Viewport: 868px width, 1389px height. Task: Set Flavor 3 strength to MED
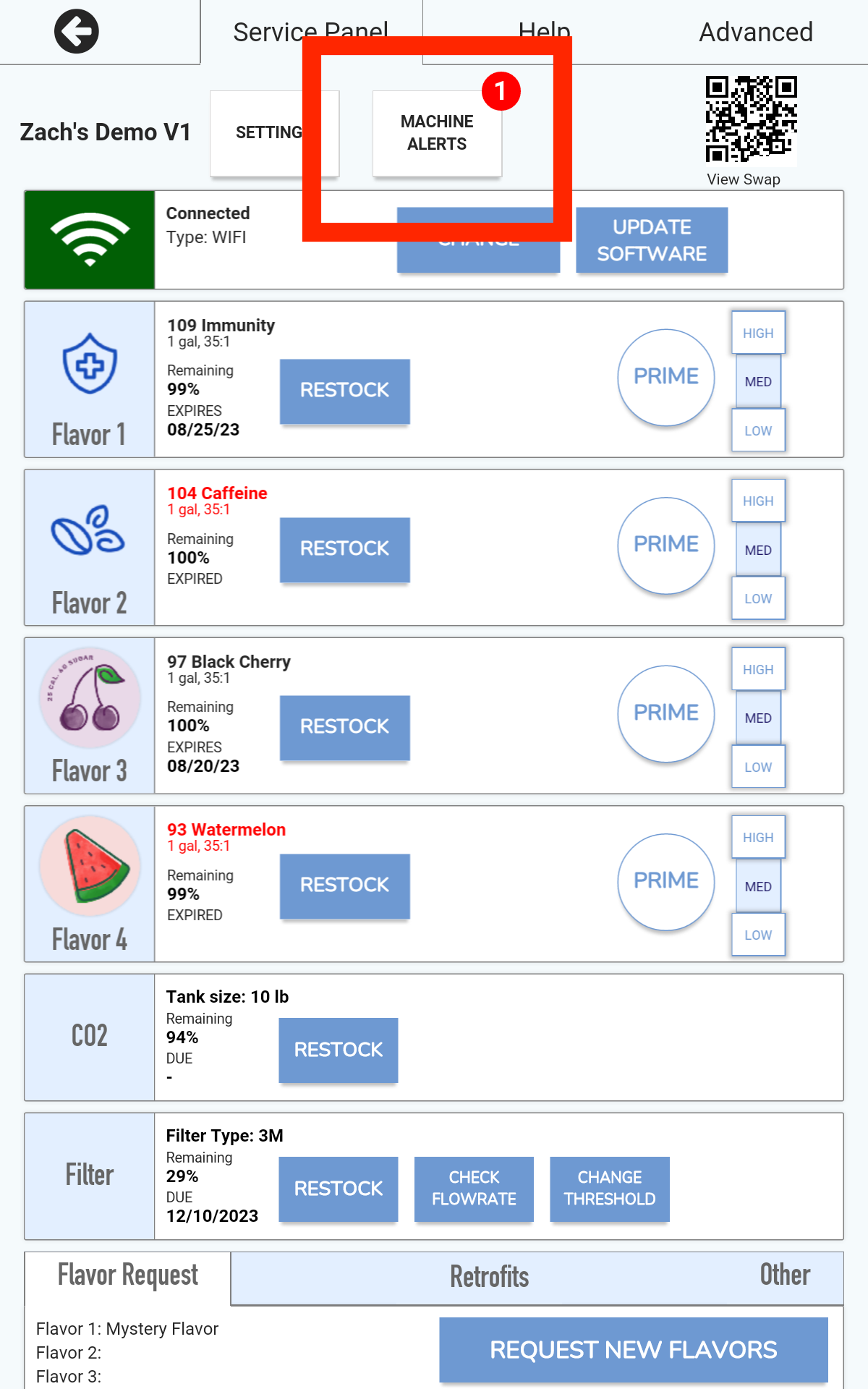[758, 718]
